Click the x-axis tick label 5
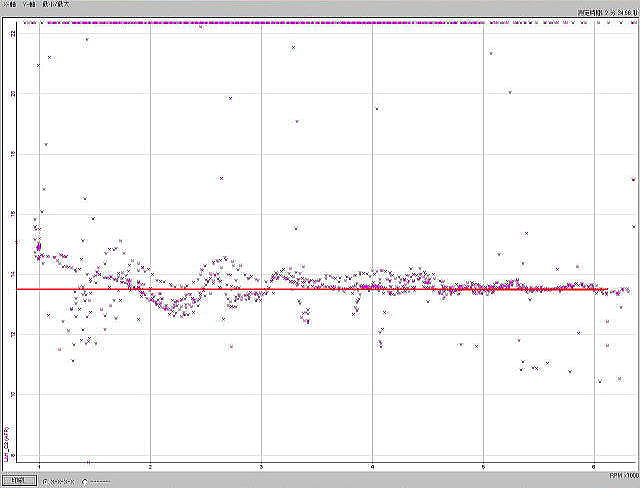 pyautogui.click(x=483, y=467)
